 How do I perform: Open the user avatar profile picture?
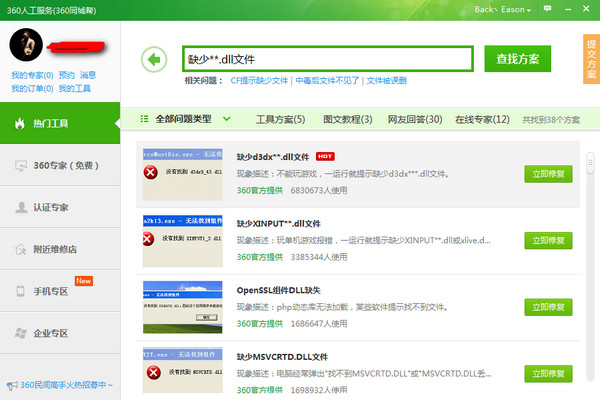coord(26,45)
